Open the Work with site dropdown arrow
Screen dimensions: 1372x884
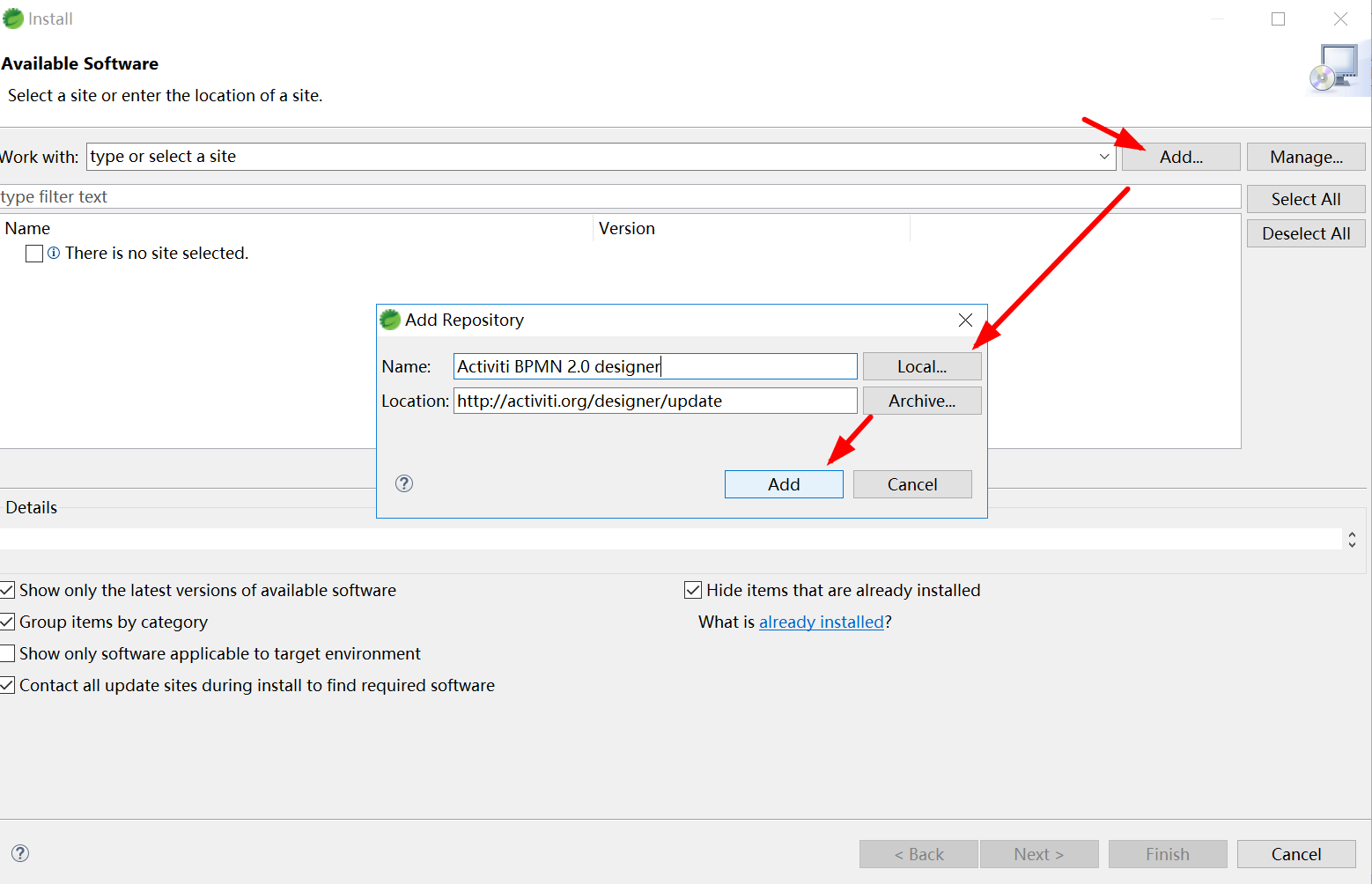click(1104, 157)
